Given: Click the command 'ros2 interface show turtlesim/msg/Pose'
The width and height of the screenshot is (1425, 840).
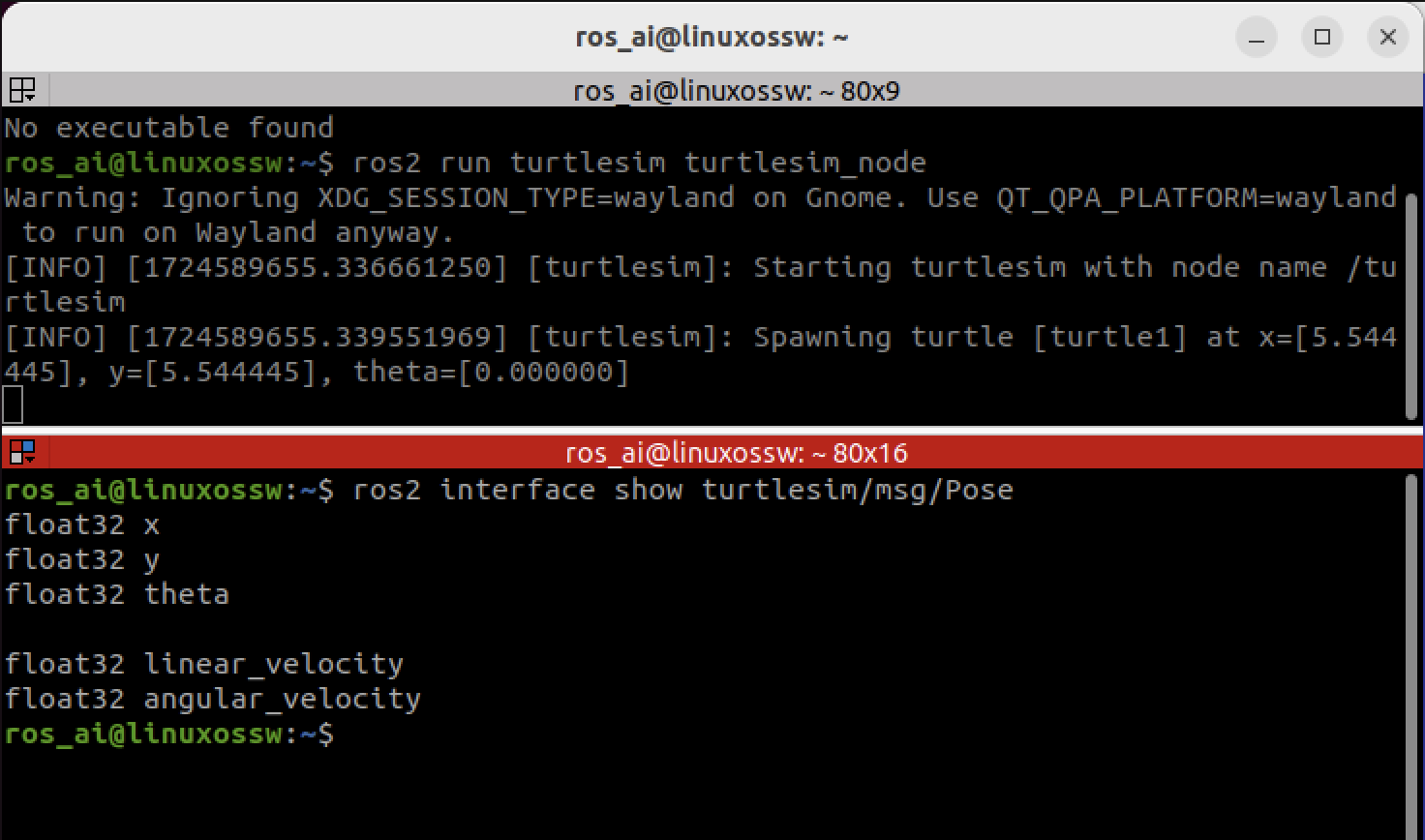Looking at the screenshot, I should pos(683,489).
